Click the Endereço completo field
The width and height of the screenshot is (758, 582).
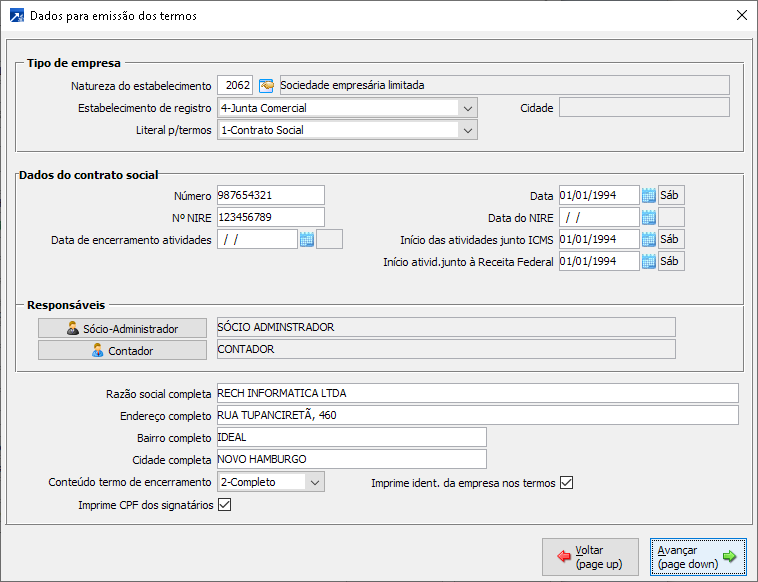click(478, 415)
